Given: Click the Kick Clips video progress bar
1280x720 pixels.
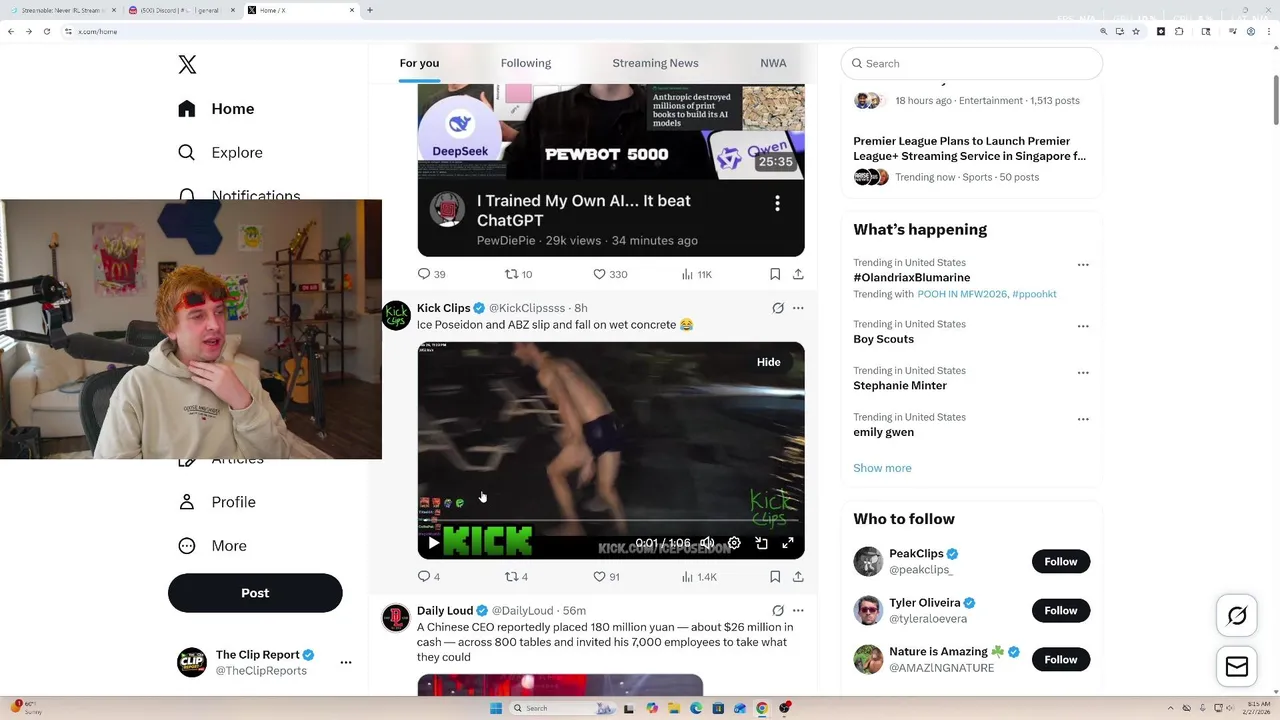Looking at the screenshot, I should tap(610, 521).
